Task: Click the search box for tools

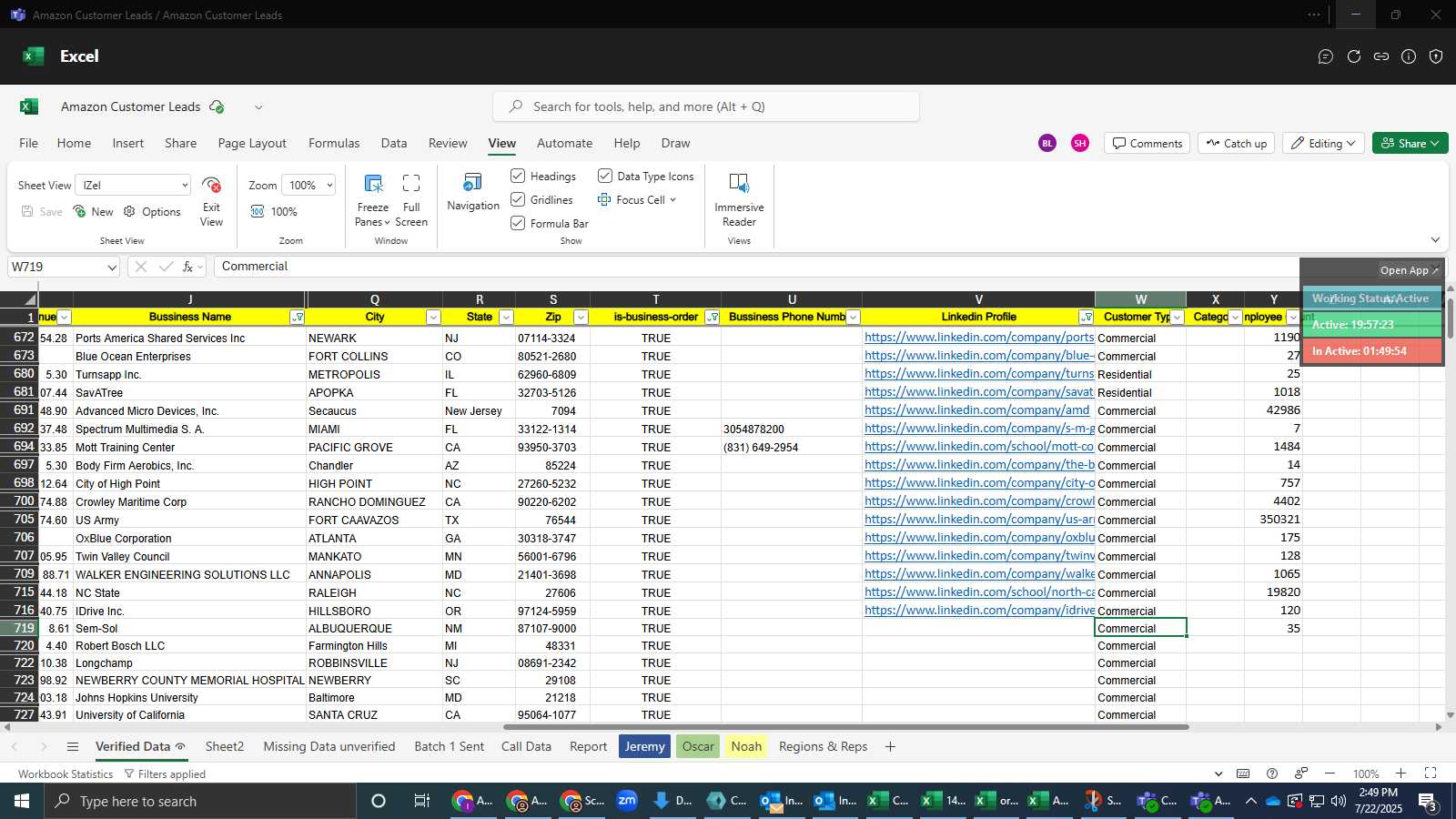Action: click(x=706, y=106)
